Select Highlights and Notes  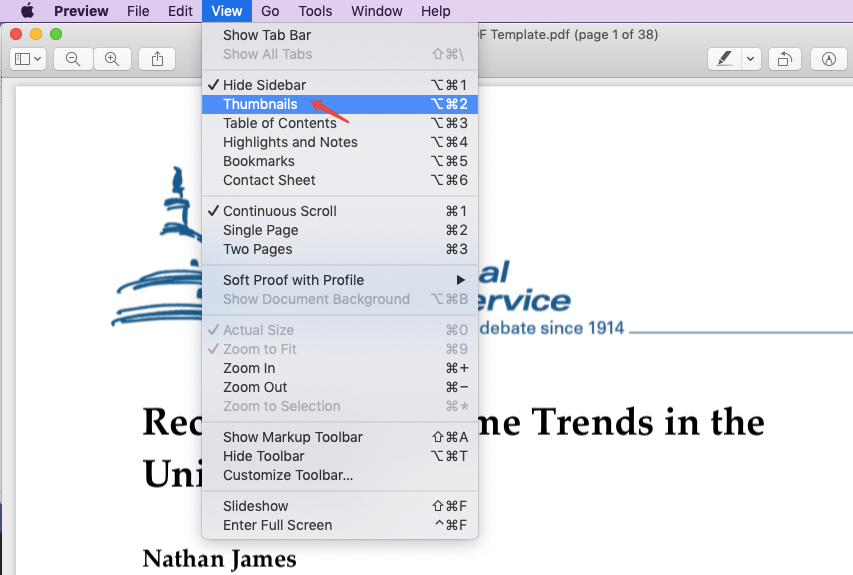[x=339, y=142]
